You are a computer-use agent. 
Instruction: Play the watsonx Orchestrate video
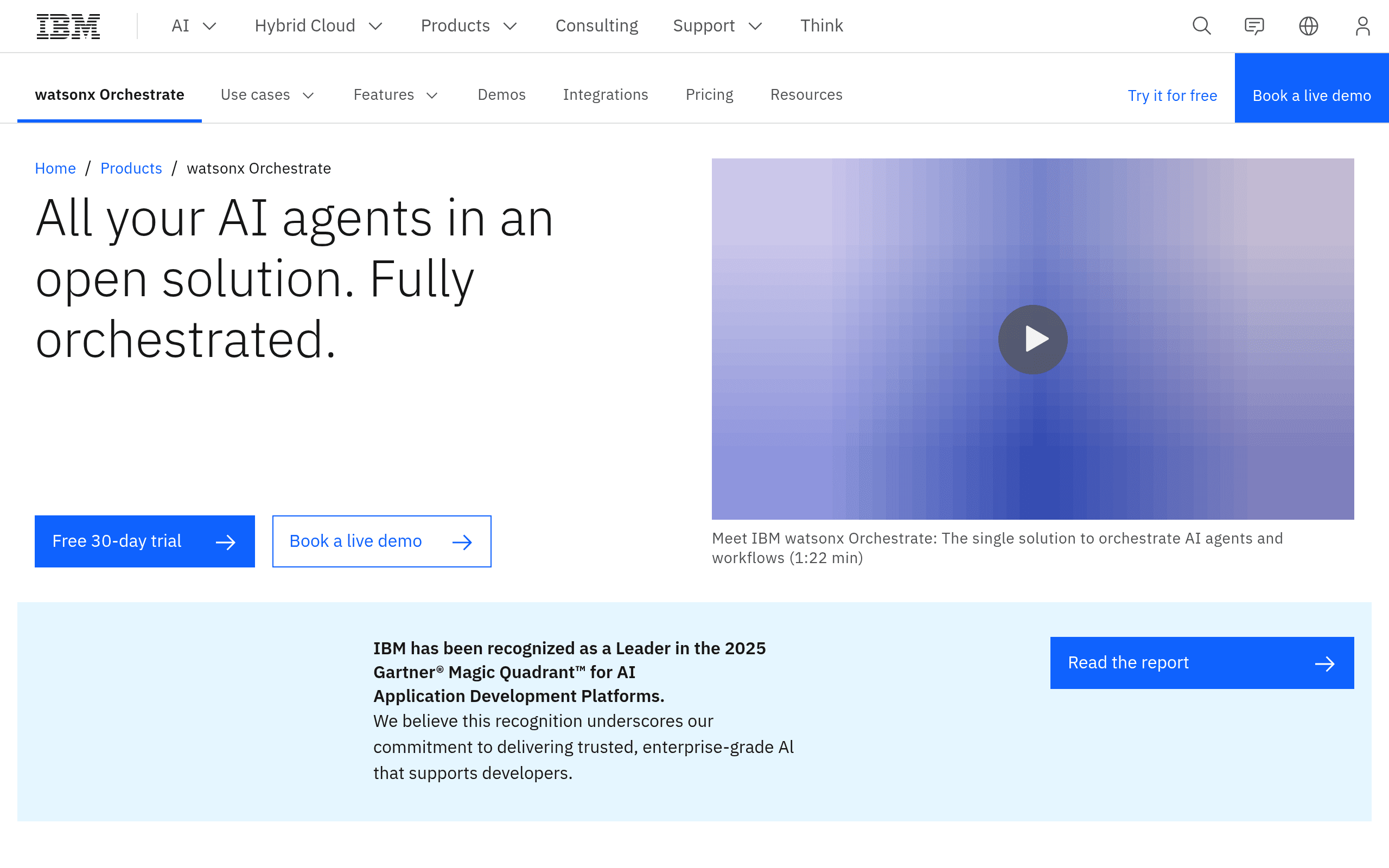(1033, 339)
